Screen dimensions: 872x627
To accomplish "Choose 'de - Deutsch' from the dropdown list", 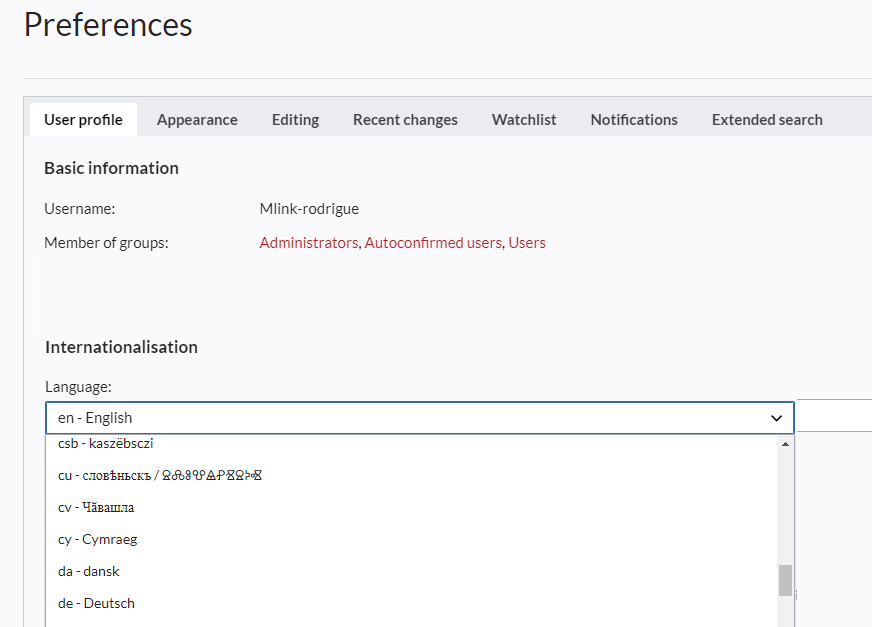I will point(96,603).
